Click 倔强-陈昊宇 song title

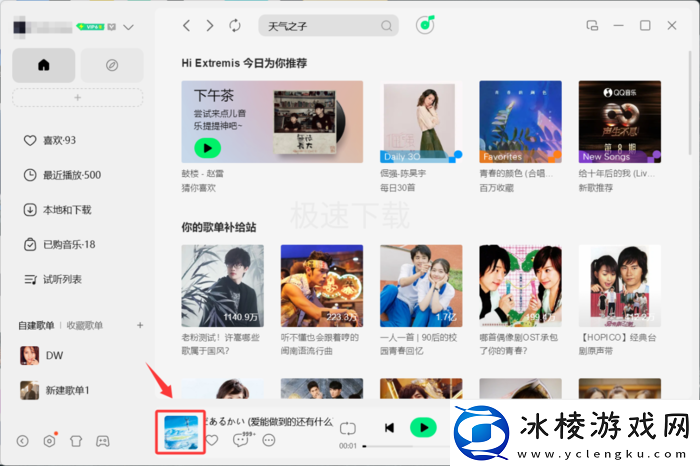click(403, 174)
